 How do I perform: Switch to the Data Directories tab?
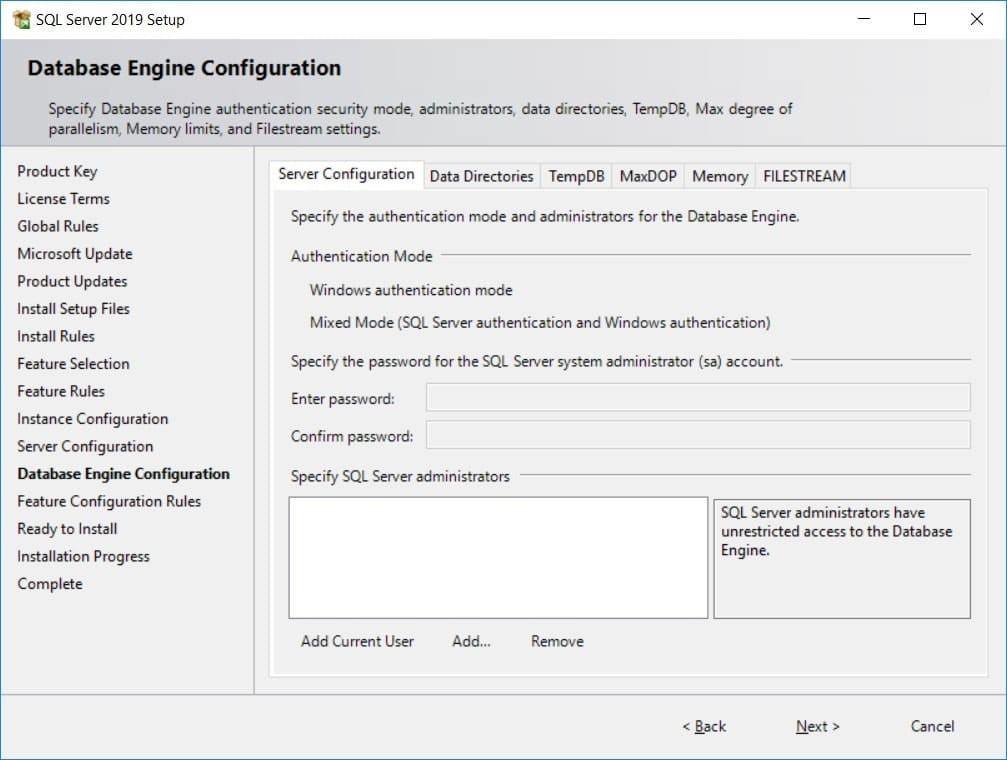(481, 176)
